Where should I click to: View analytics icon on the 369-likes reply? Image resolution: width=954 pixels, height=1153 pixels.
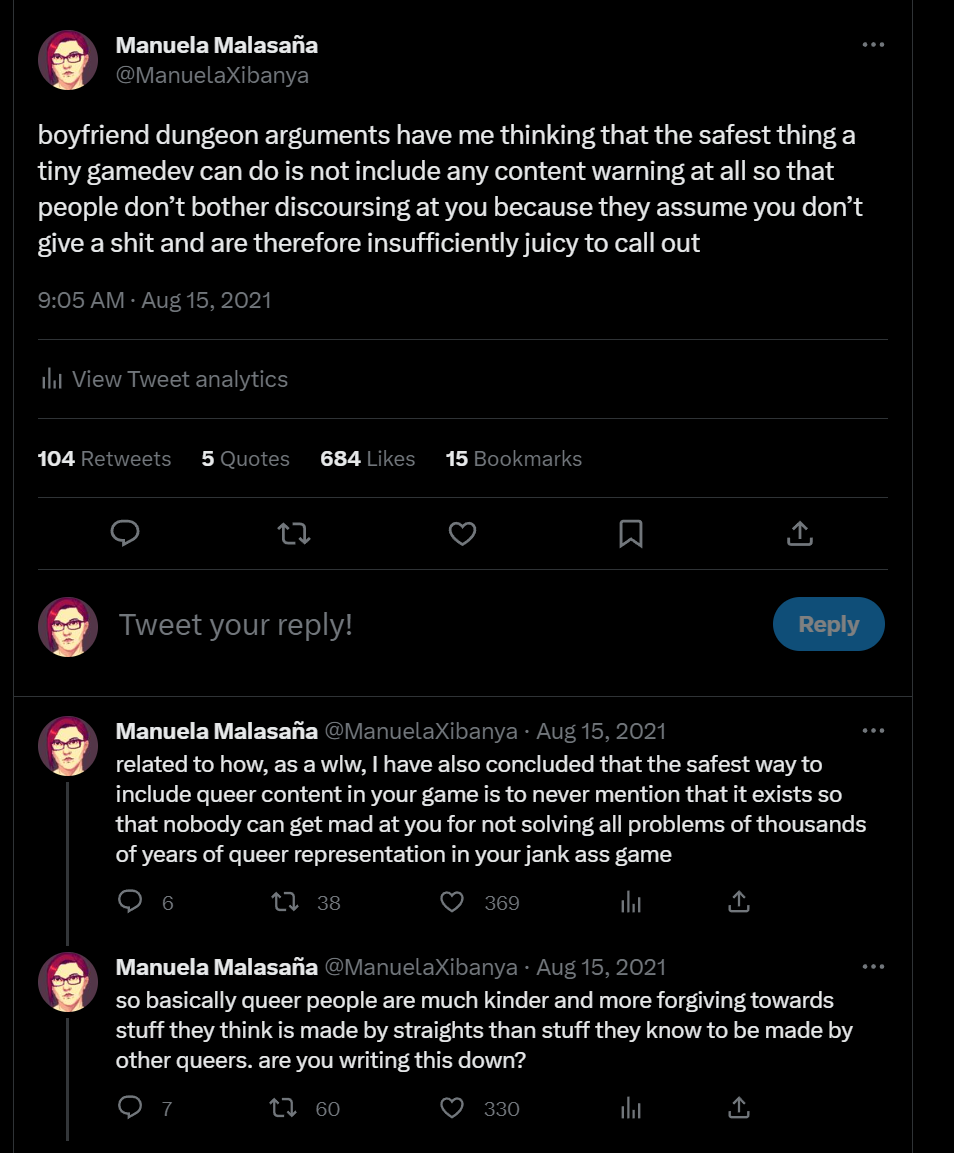pos(631,902)
